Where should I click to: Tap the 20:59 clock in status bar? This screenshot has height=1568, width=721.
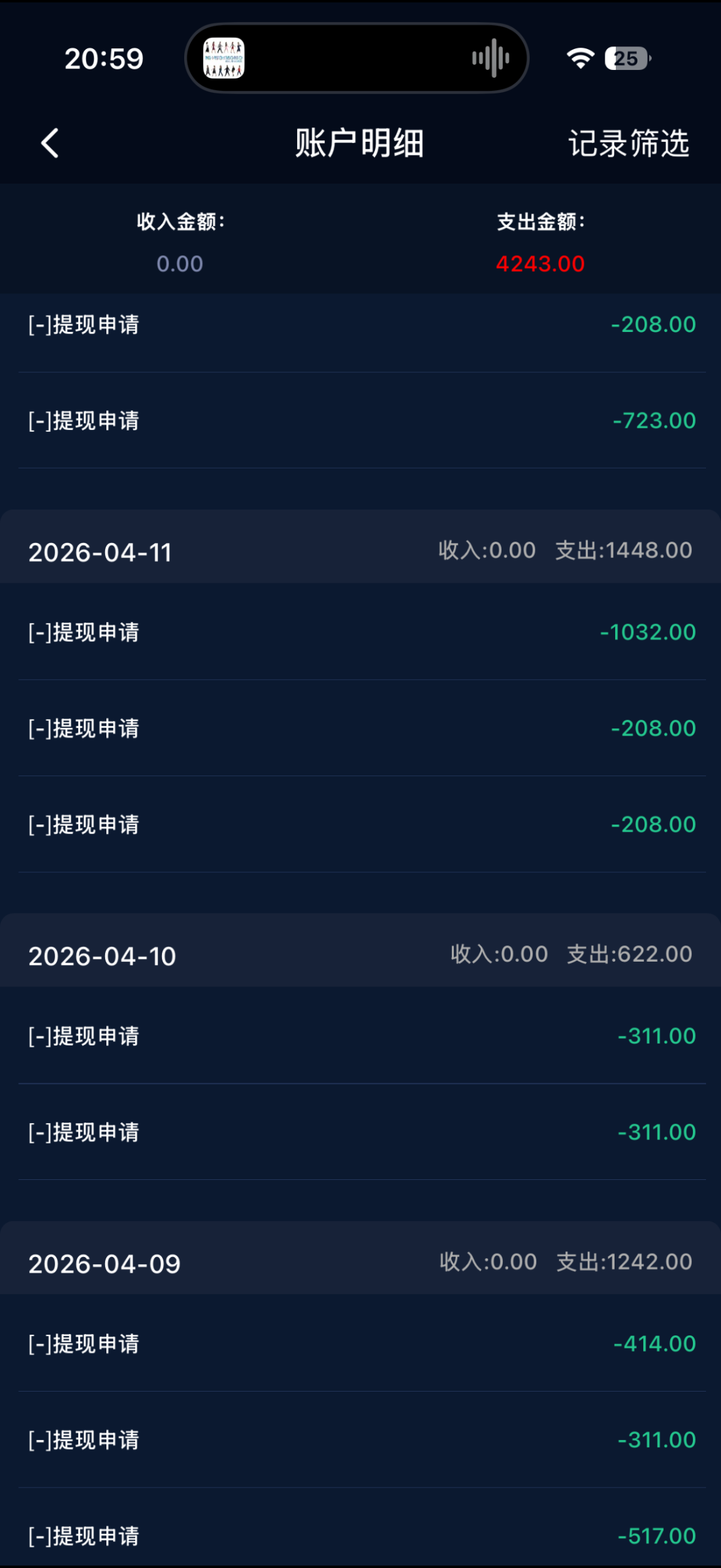[104, 59]
